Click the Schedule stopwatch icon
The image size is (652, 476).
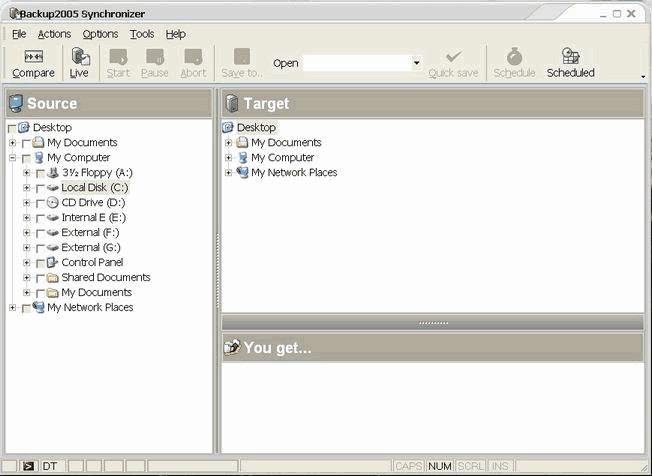click(x=514, y=56)
